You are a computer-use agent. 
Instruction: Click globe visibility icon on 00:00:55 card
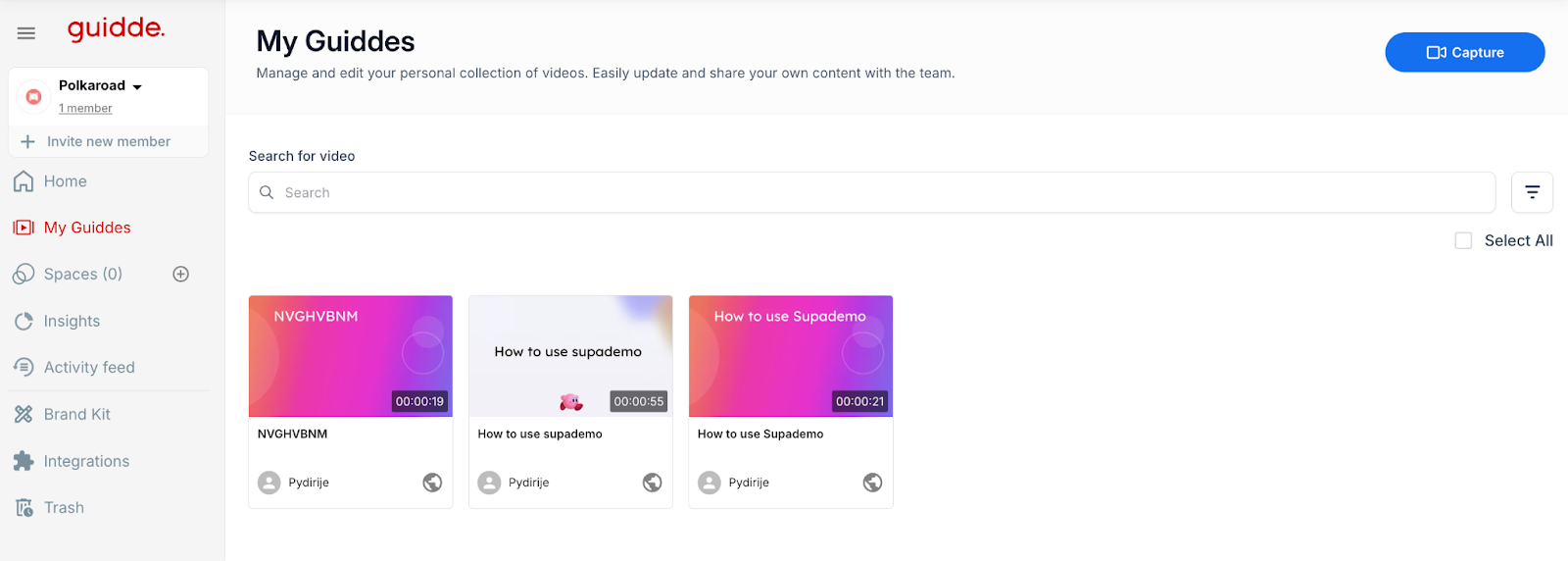[x=652, y=483]
